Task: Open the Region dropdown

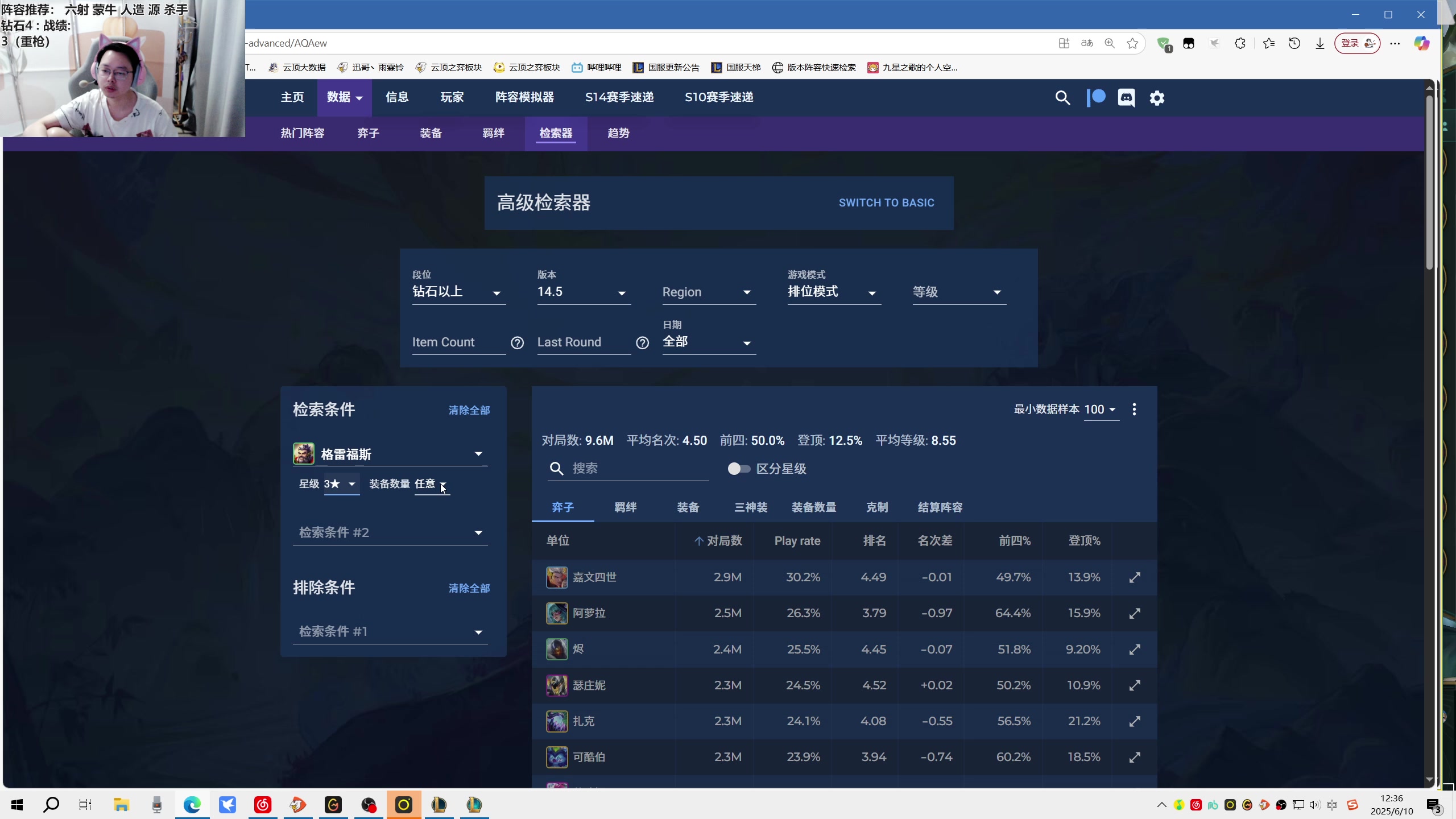Action: tap(709, 292)
